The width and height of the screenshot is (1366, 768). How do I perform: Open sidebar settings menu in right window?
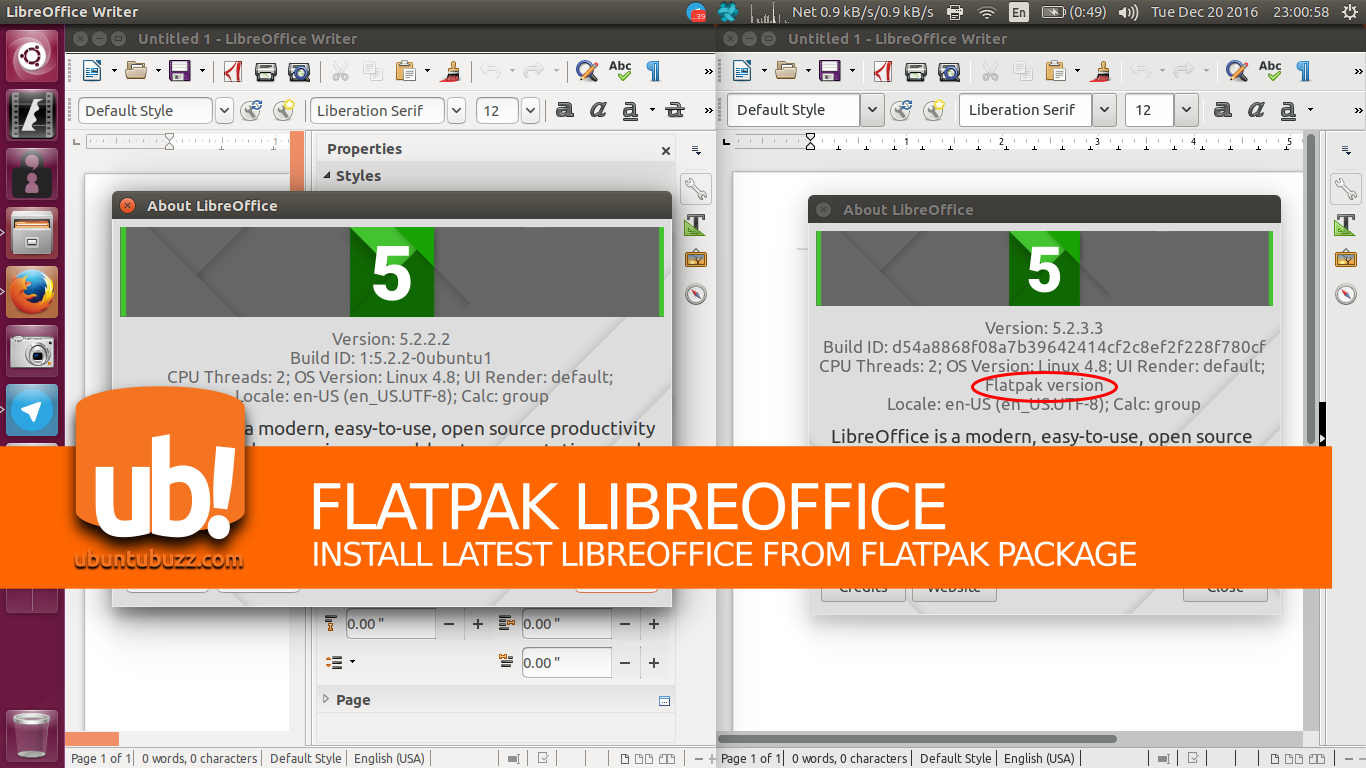click(1346, 150)
